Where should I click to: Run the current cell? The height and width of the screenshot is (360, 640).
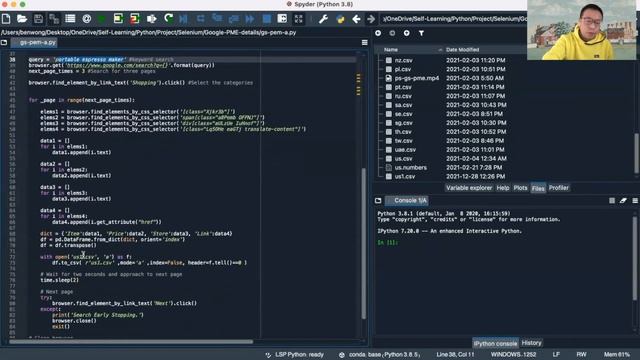pyautogui.click(x=118, y=19)
